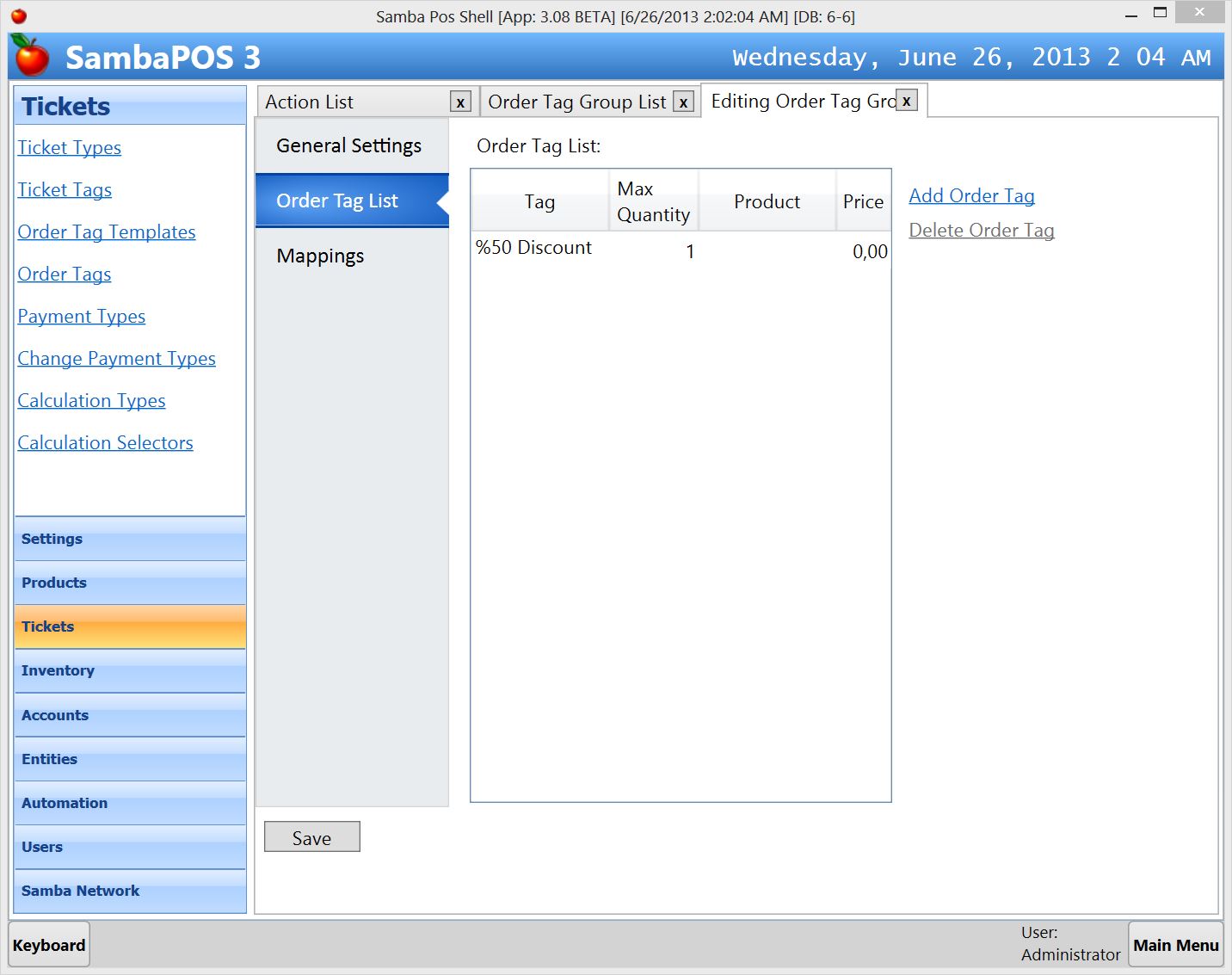Open the General Settings section

[348, 145]
